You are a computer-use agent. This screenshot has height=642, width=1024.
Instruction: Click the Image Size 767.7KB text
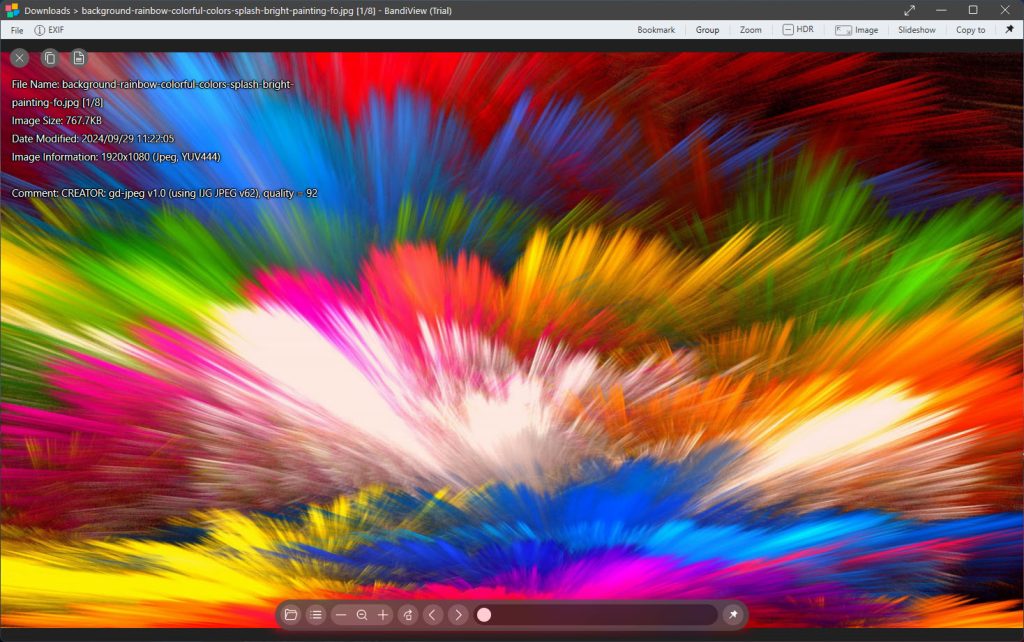pos(57,121)
